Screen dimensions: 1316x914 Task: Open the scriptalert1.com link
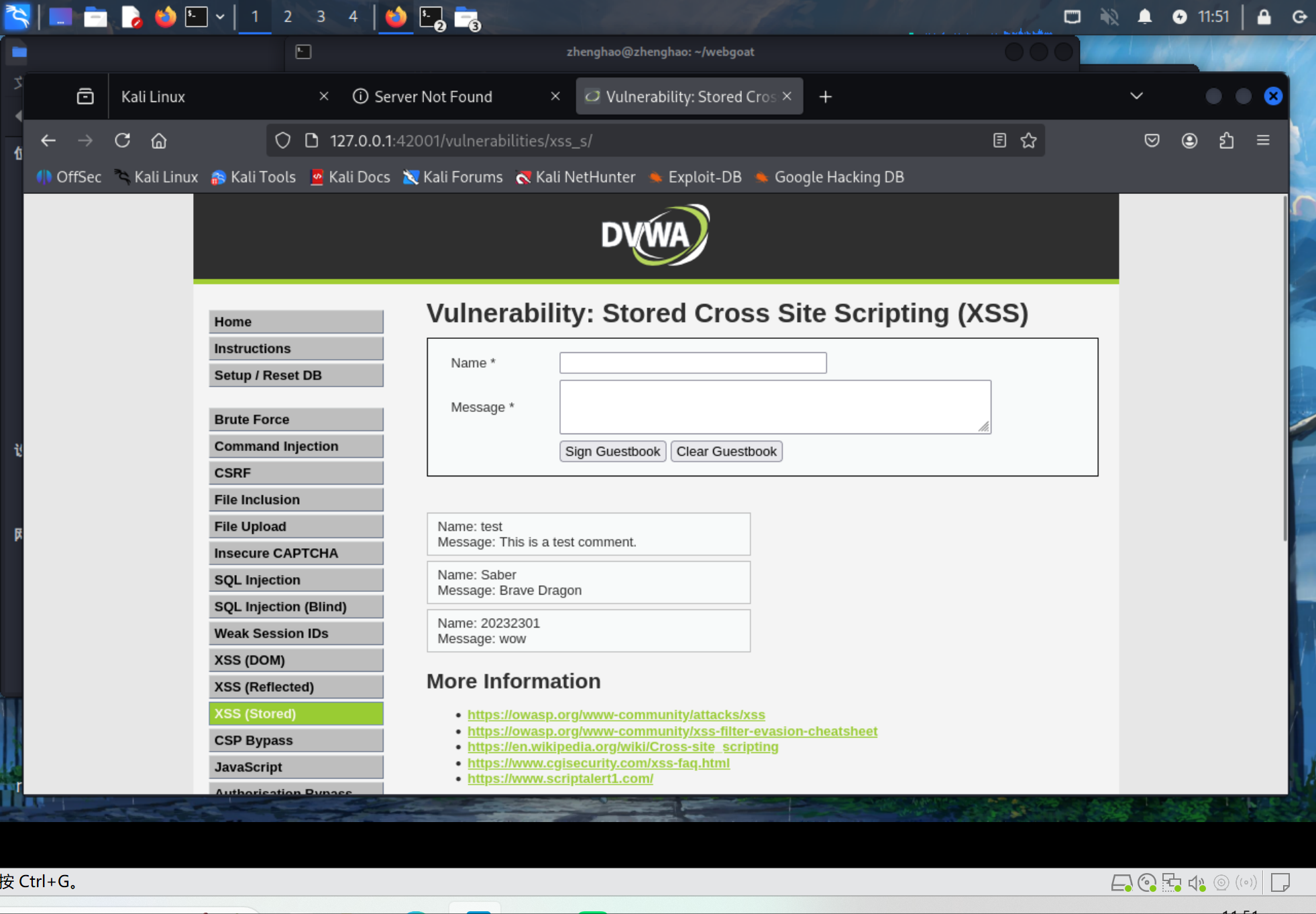560,778
